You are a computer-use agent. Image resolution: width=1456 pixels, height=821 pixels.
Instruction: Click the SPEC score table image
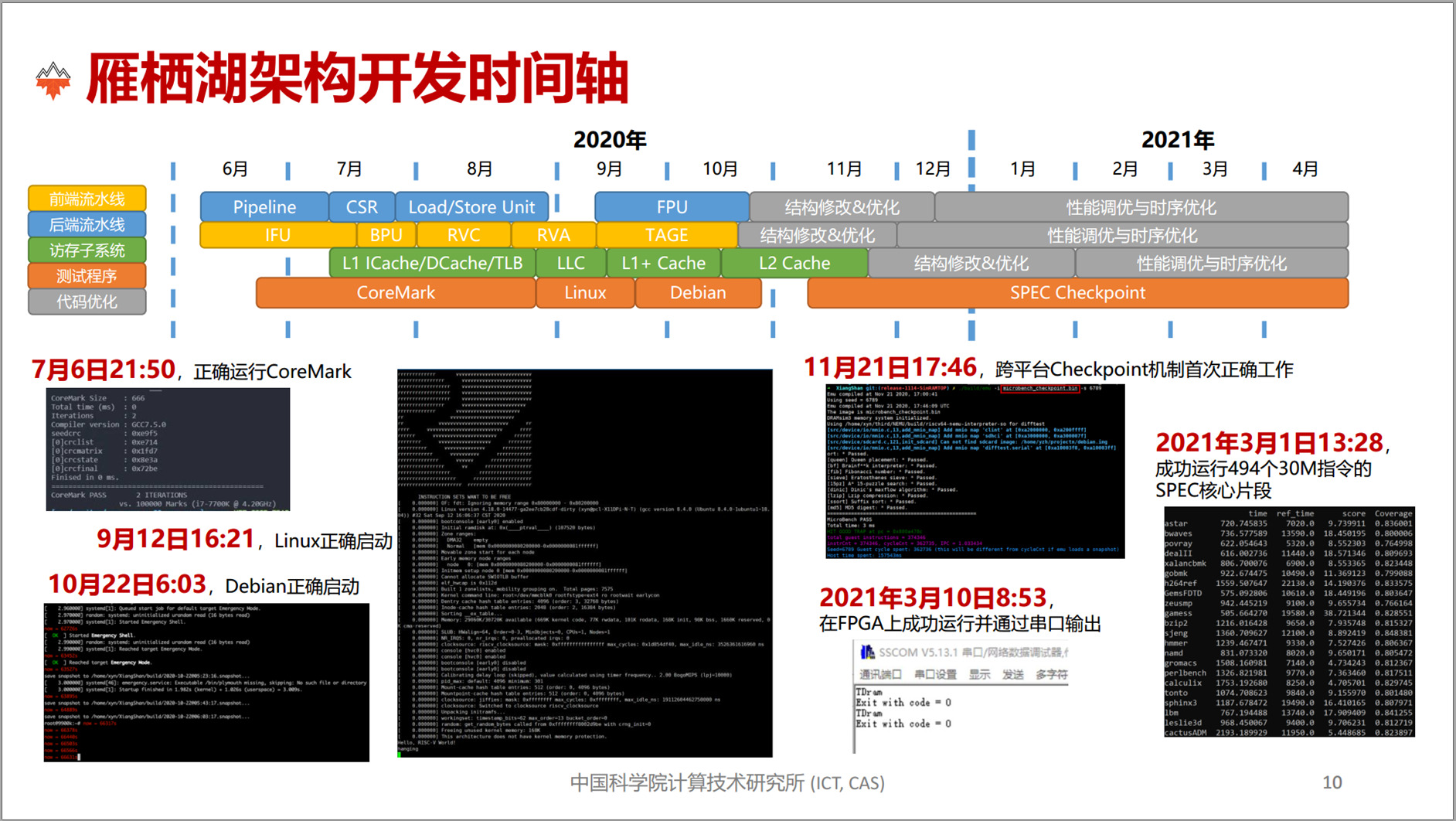coord(1288,622)
